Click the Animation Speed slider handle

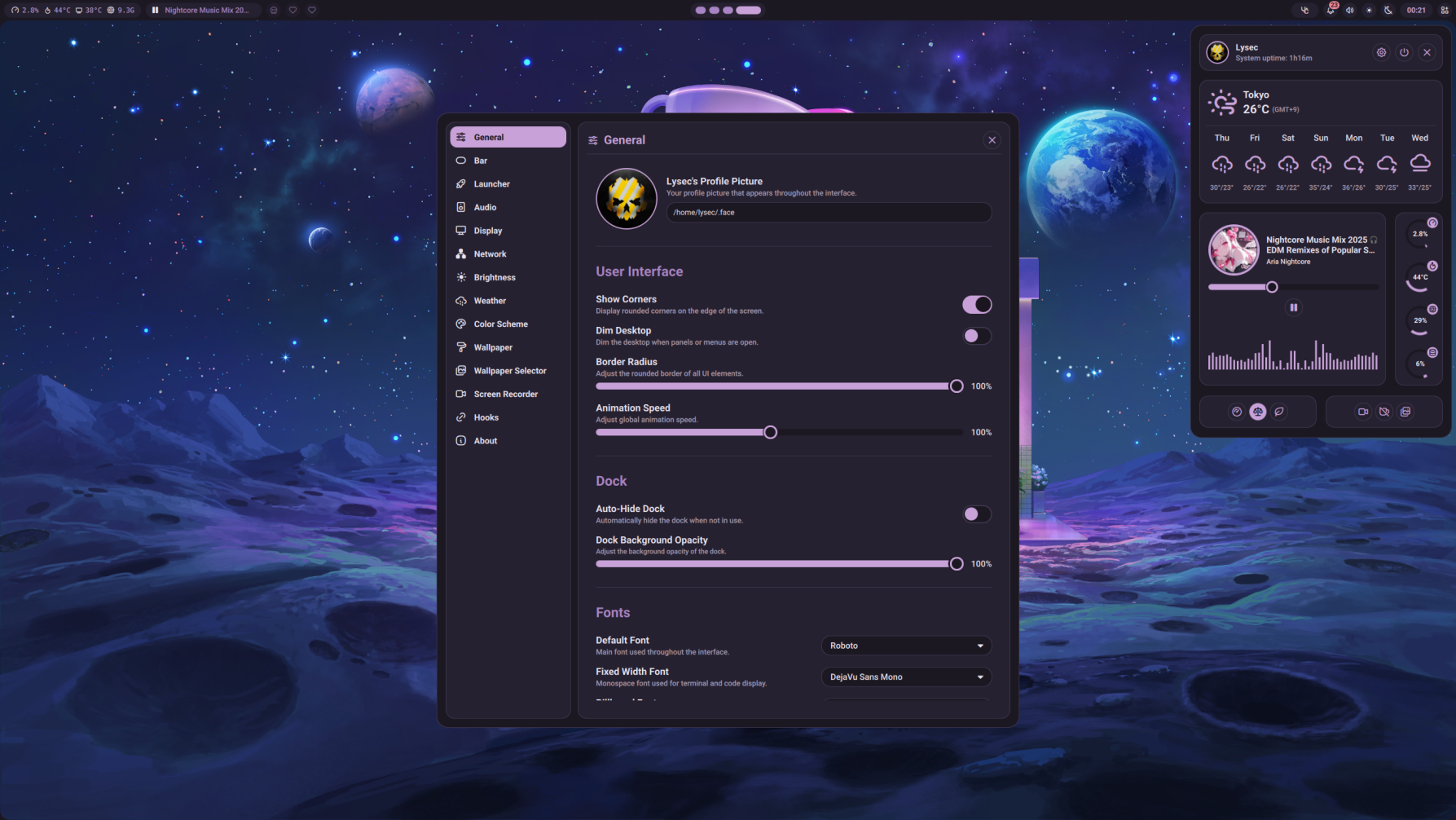[770, 433]
